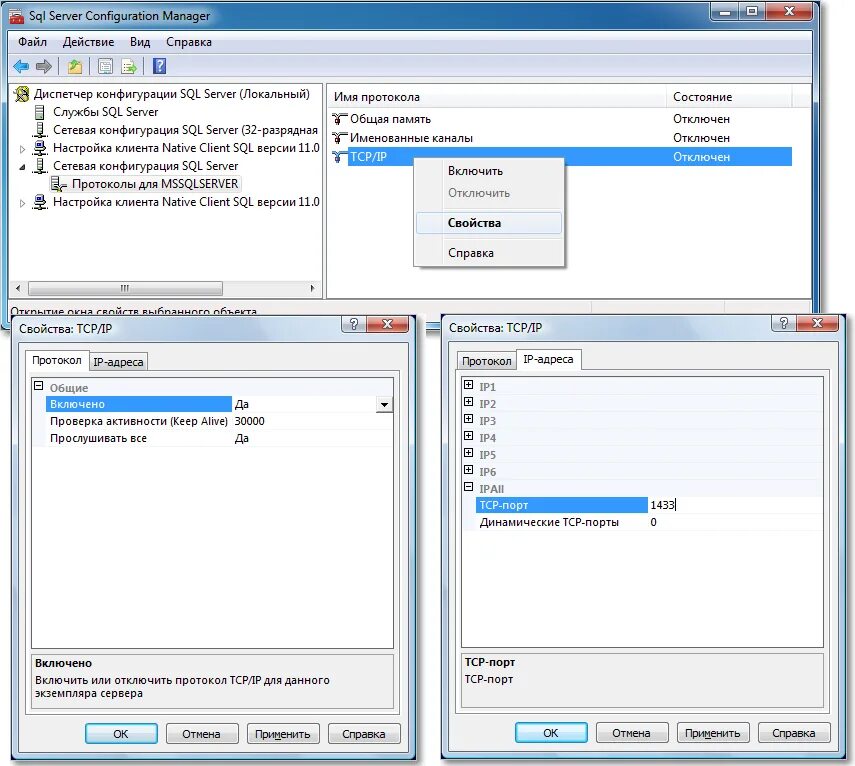
Task: Select the Общая память protocol row
Action: (x=562, y=118)
